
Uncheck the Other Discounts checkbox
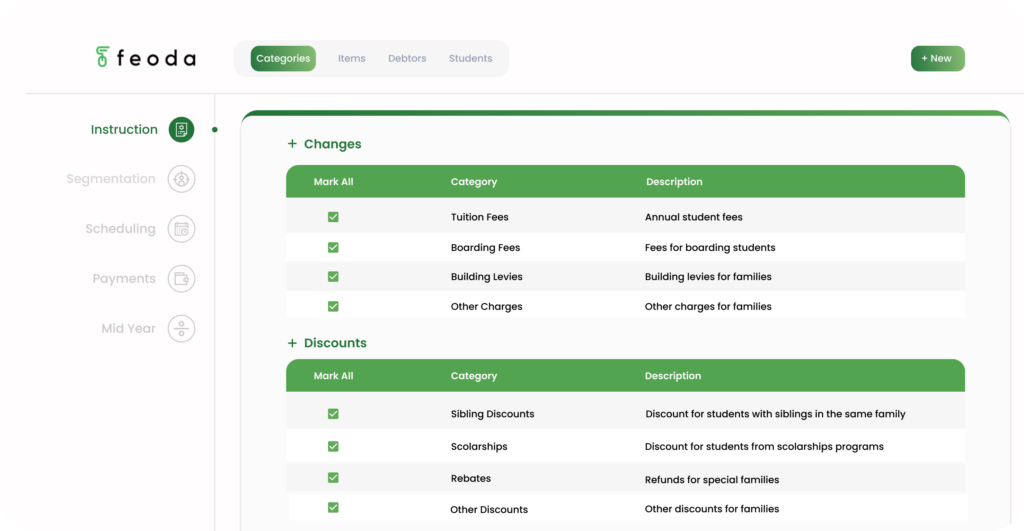(x=333, y=507)
